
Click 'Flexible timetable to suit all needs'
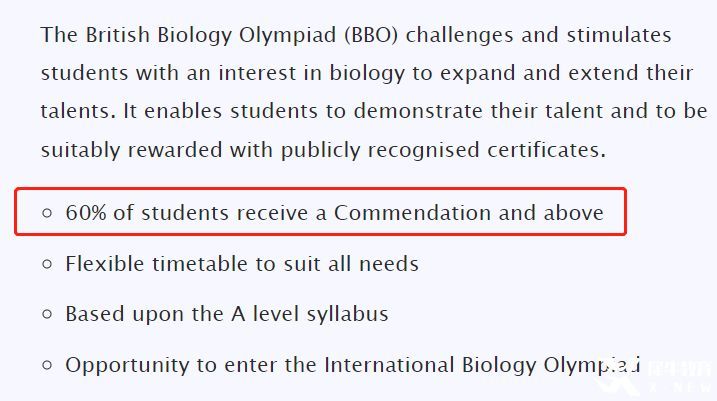pos(242,264)
